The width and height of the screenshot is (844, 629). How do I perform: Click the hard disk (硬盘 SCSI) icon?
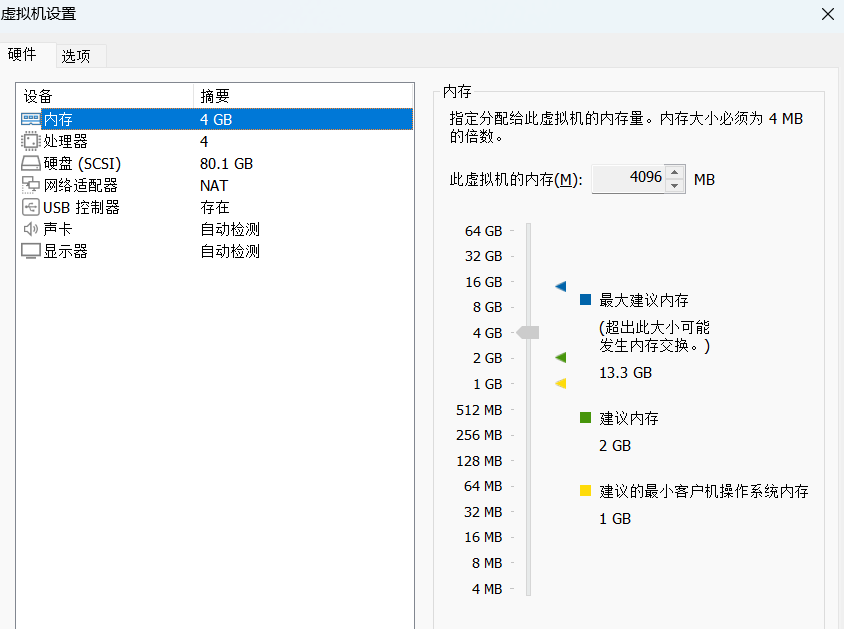[31, 163]
